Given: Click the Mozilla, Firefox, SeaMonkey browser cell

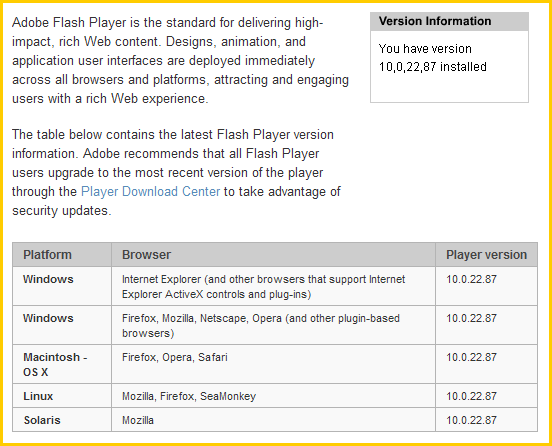Looking at the screenshot, I should click(x=273, y=396).
